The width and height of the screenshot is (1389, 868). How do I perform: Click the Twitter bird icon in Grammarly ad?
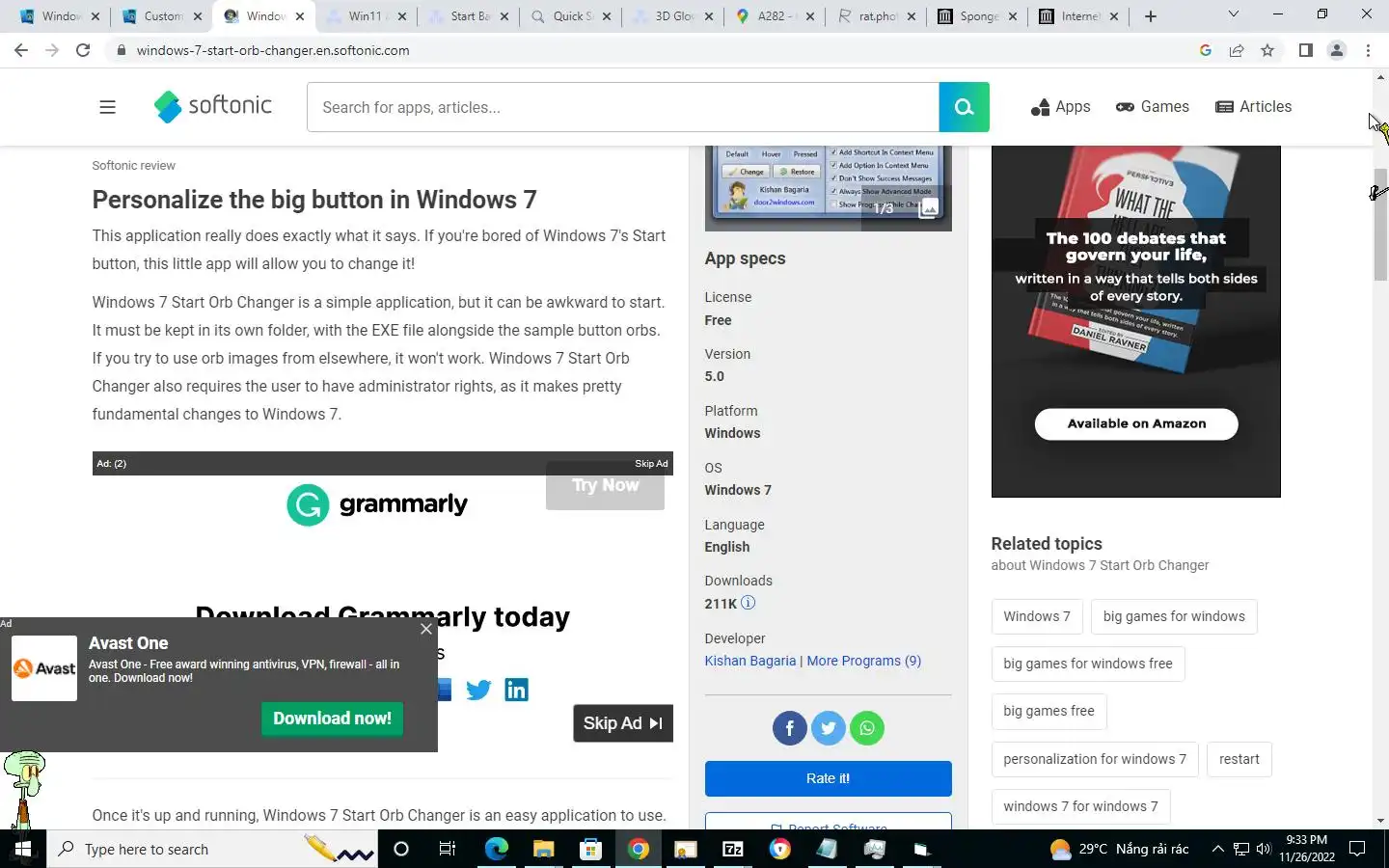(478, 690)
